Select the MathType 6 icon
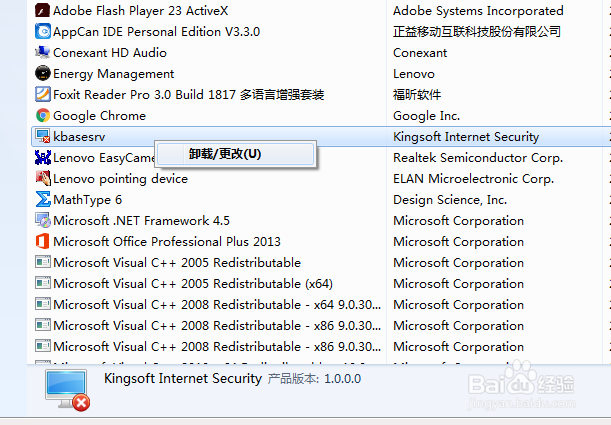Image resolution: width=611 pixels, height=425 pixels. [x=43, y=199]
